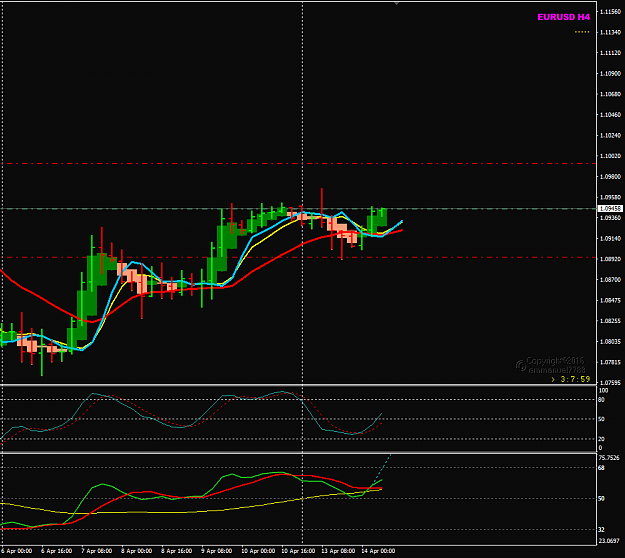Click the 8 Apr 16:00 time label
The image size is (625, 558).
click(x=176, y=551)
